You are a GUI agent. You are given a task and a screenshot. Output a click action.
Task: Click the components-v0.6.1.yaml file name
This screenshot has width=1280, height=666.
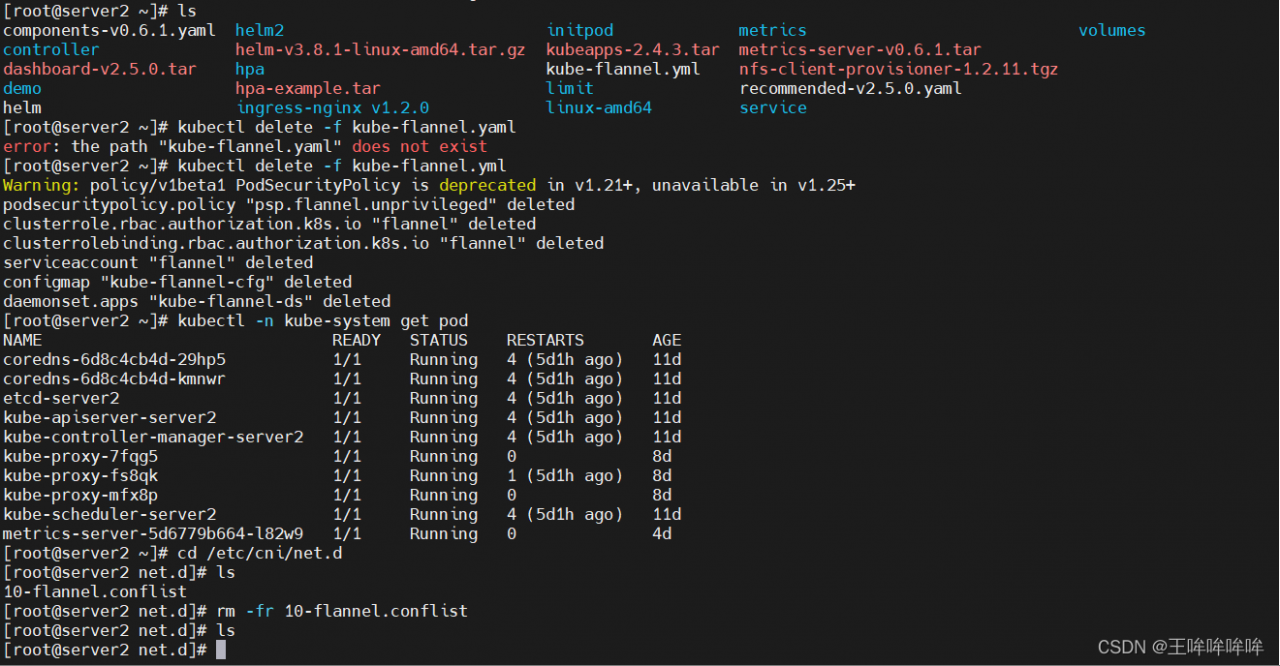point(109,30)
